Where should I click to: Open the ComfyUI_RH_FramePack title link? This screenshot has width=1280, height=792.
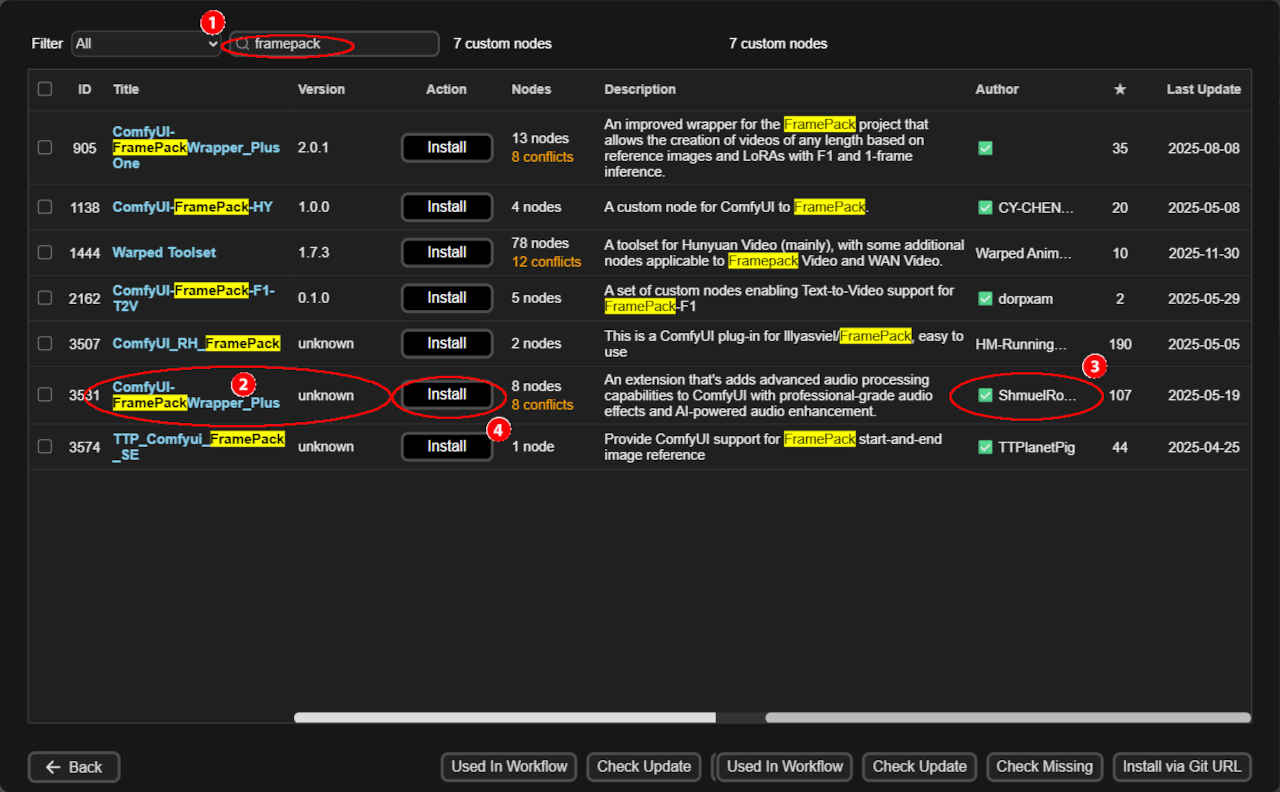tap(196, 343)
